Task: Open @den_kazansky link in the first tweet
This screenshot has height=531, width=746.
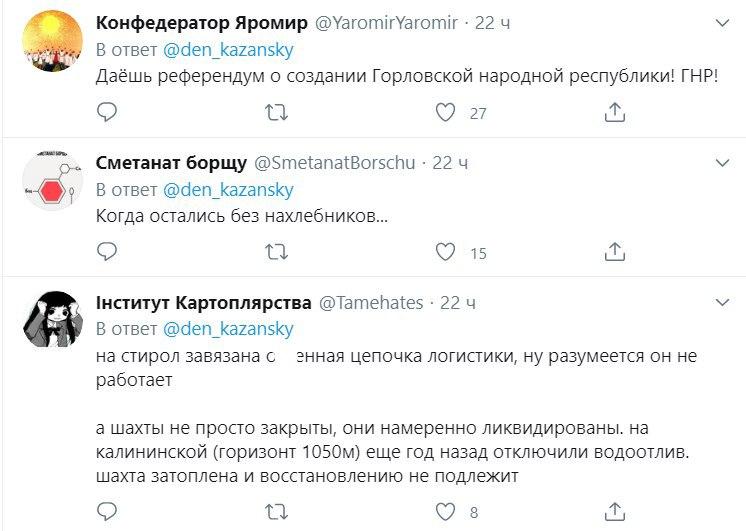Action: click(x=229, y=48)
